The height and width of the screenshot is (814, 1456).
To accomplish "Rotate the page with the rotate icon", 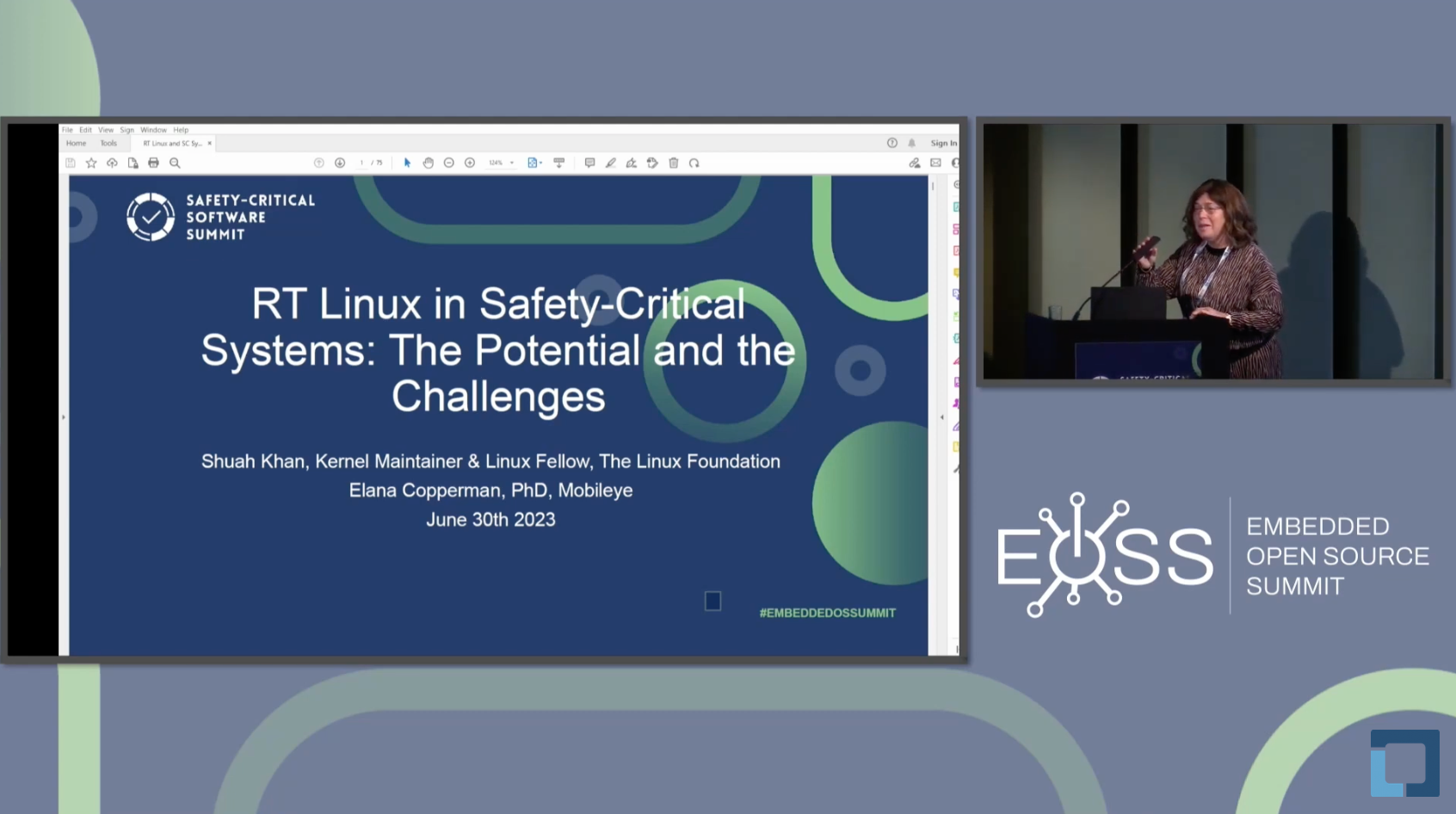I will (694, 163).
